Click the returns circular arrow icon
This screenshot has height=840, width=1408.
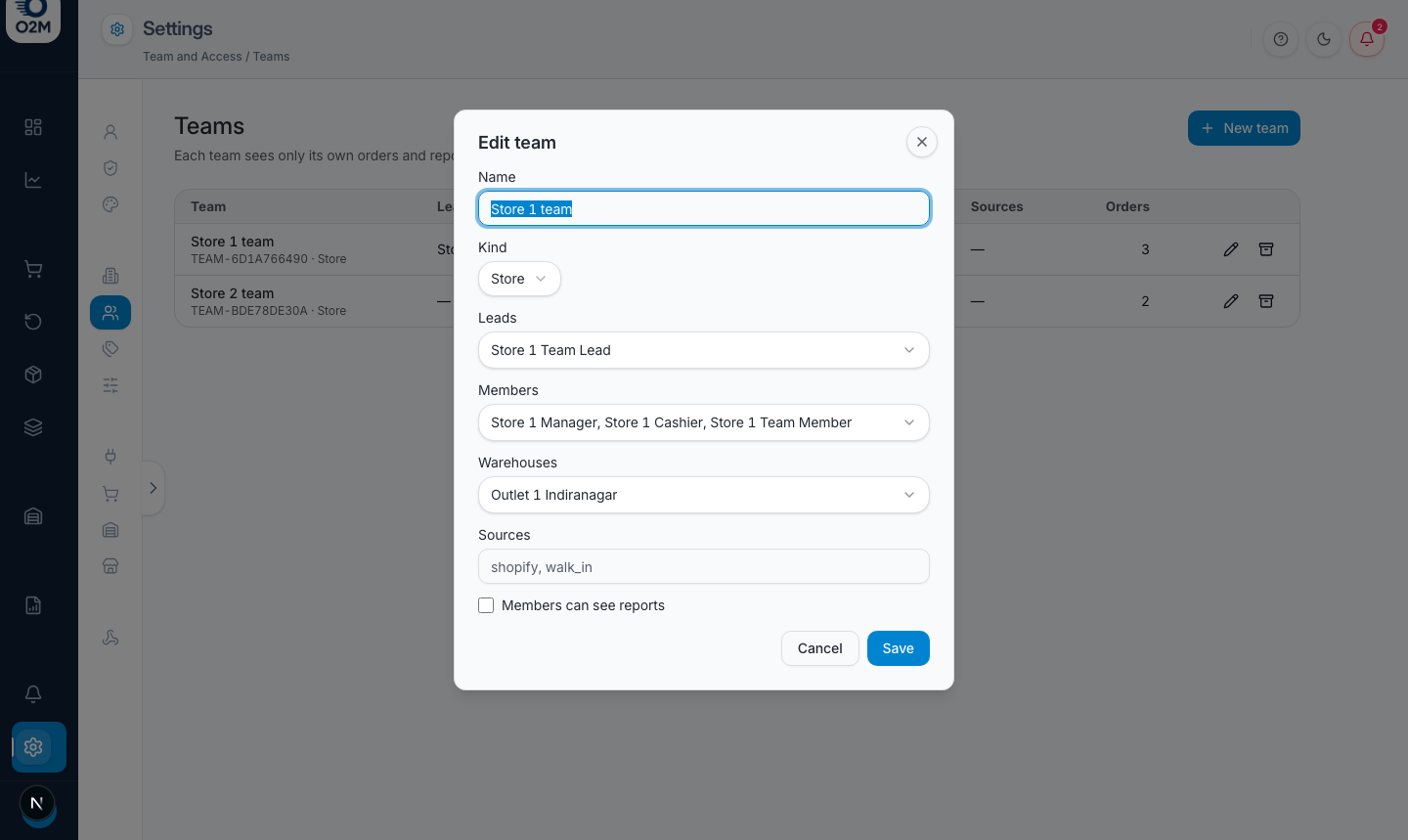pyautogui.click(x=33, y=322)
